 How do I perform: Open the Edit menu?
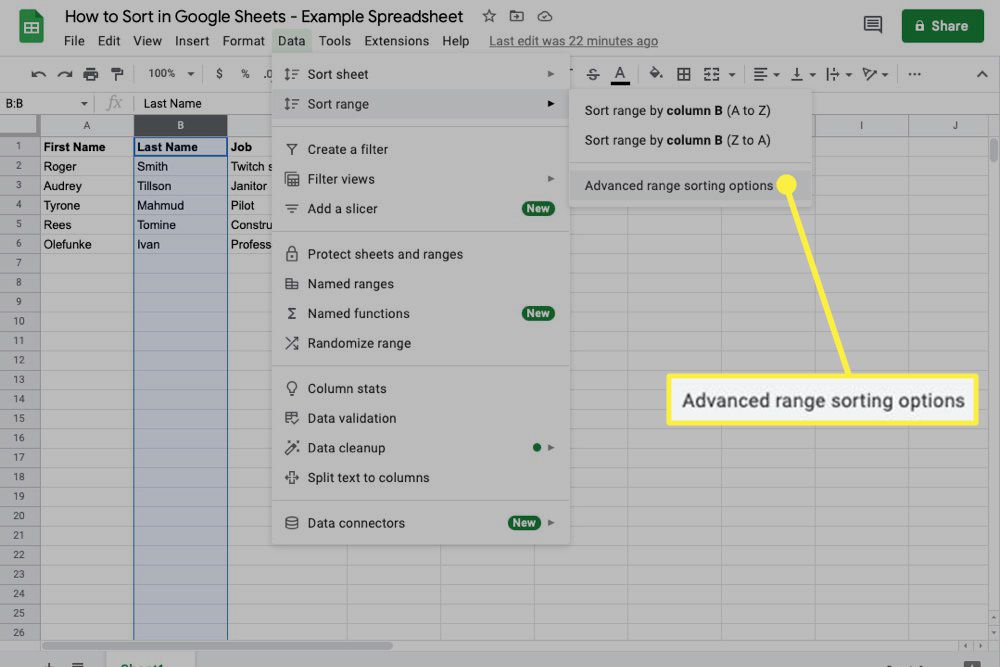[108, 41]
